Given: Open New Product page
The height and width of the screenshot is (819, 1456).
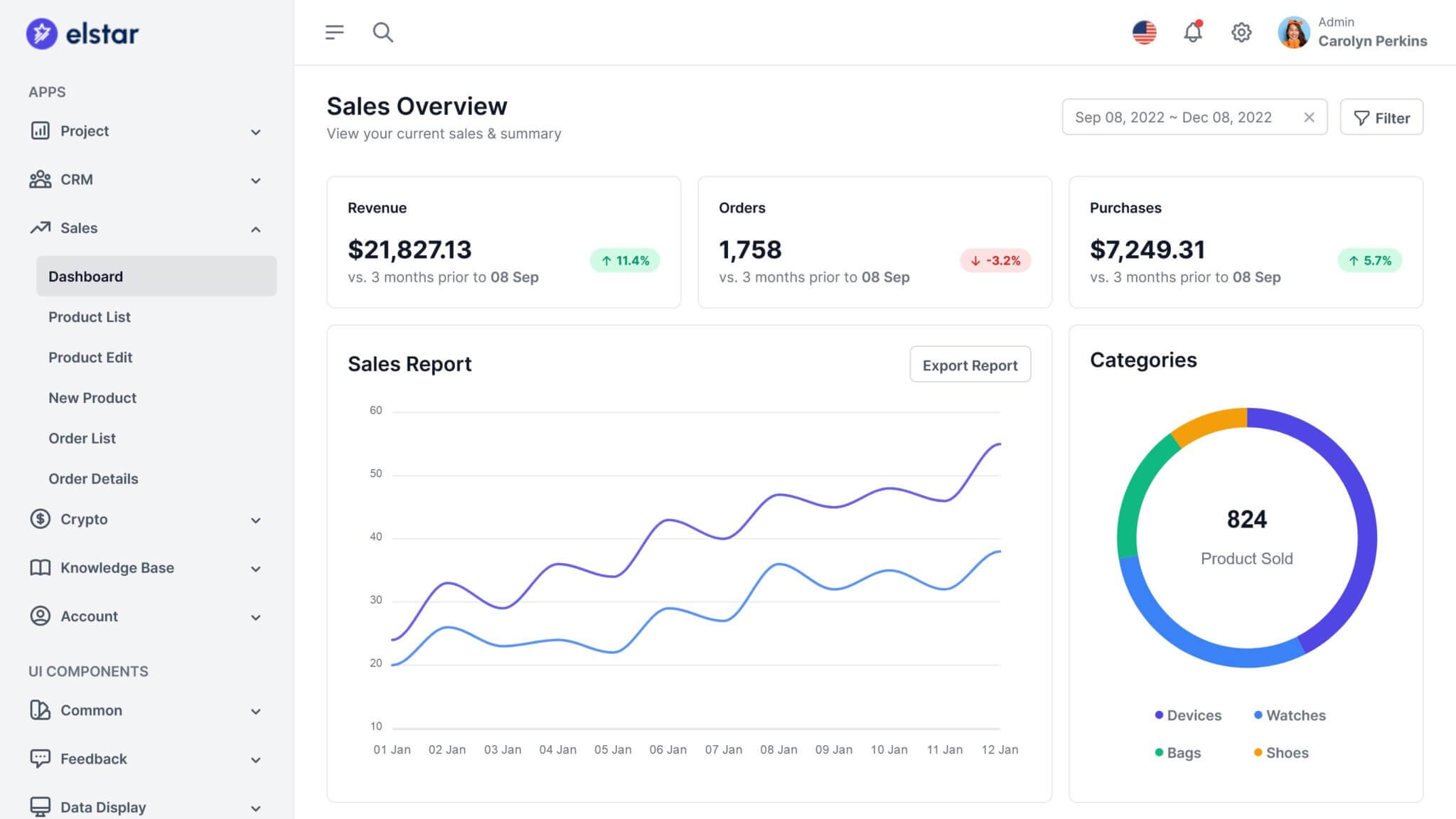Looking at the screenshot, I should [x=92, y=397].
